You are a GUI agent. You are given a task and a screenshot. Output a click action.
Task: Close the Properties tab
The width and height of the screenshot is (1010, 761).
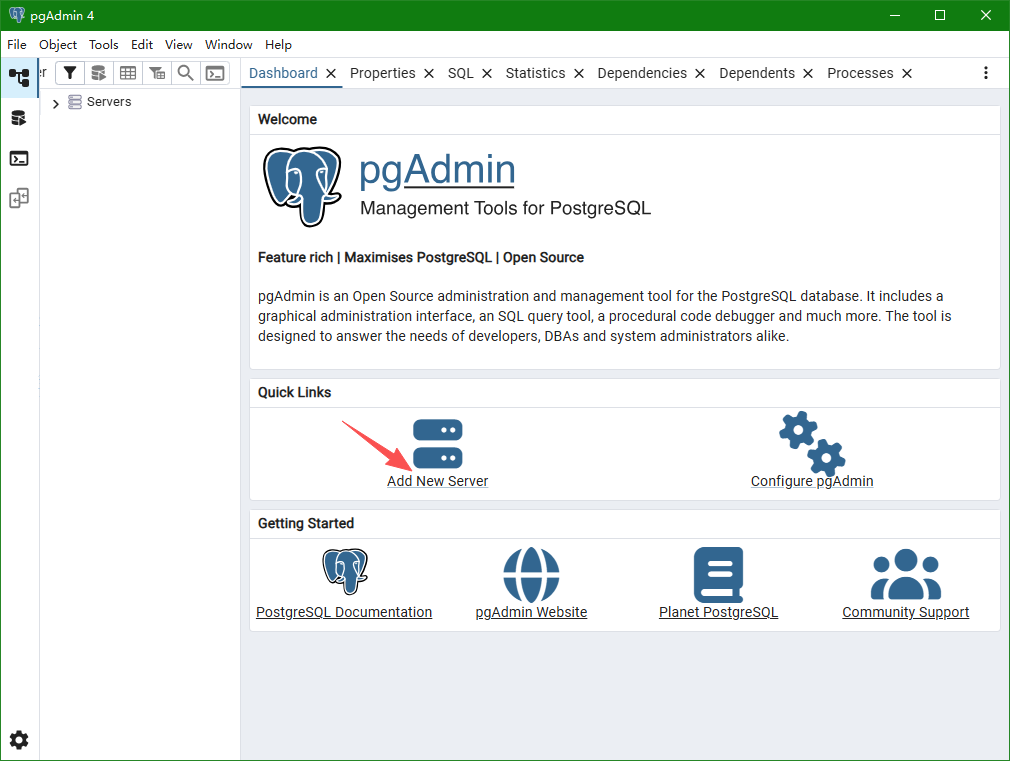point(429,73)
